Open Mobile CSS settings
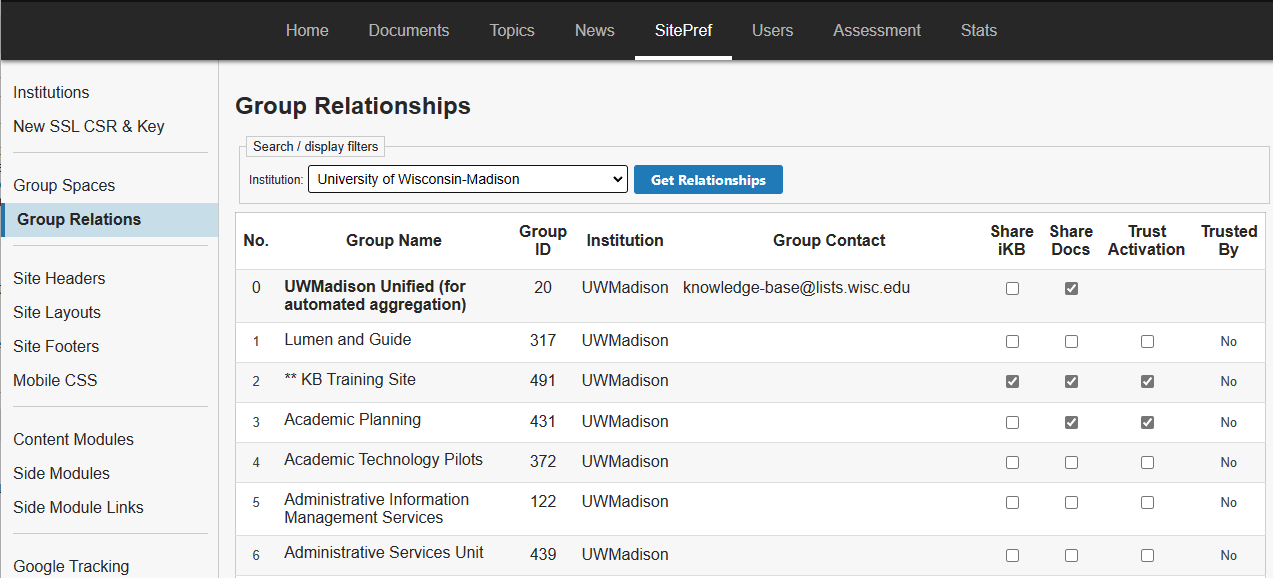1273x578 pixels. [x=55, y=380]
